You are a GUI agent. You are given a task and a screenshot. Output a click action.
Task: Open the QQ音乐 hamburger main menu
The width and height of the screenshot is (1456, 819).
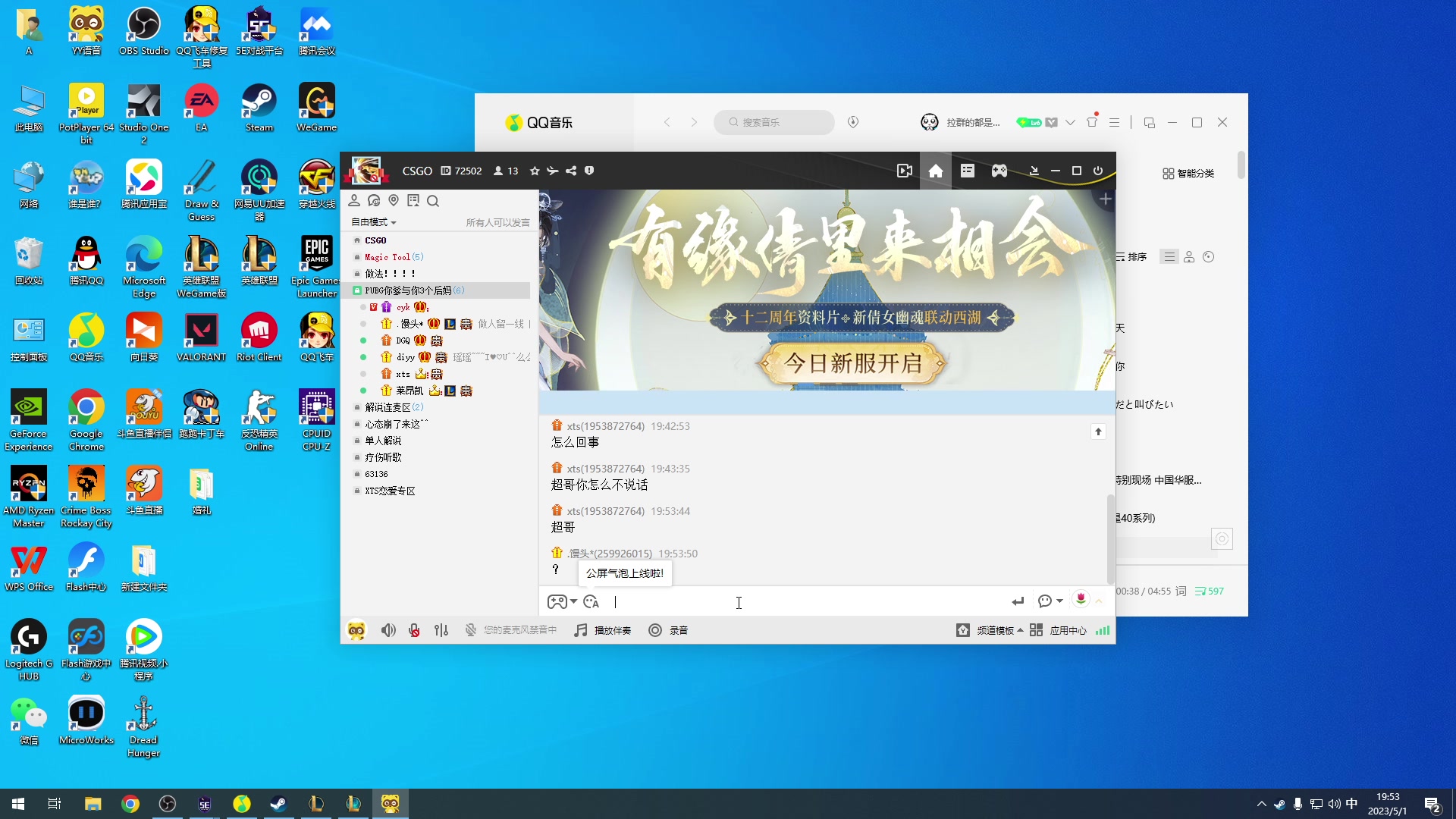(x=1113, y=122)
